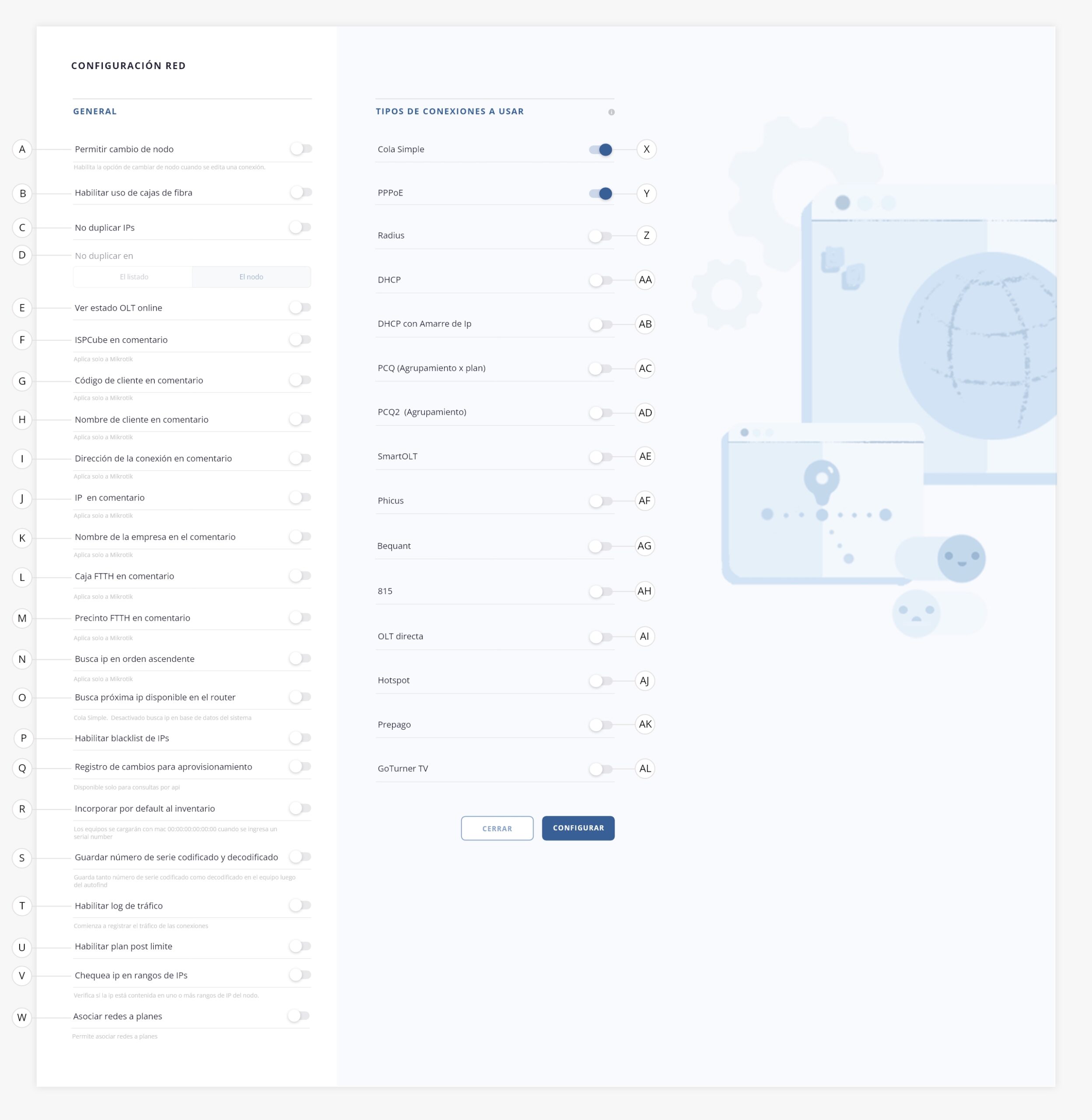Screen dimensions: 1092x1120
Task: Click the X annotation badge next to Cola Simple
Action: click(646, 150)
